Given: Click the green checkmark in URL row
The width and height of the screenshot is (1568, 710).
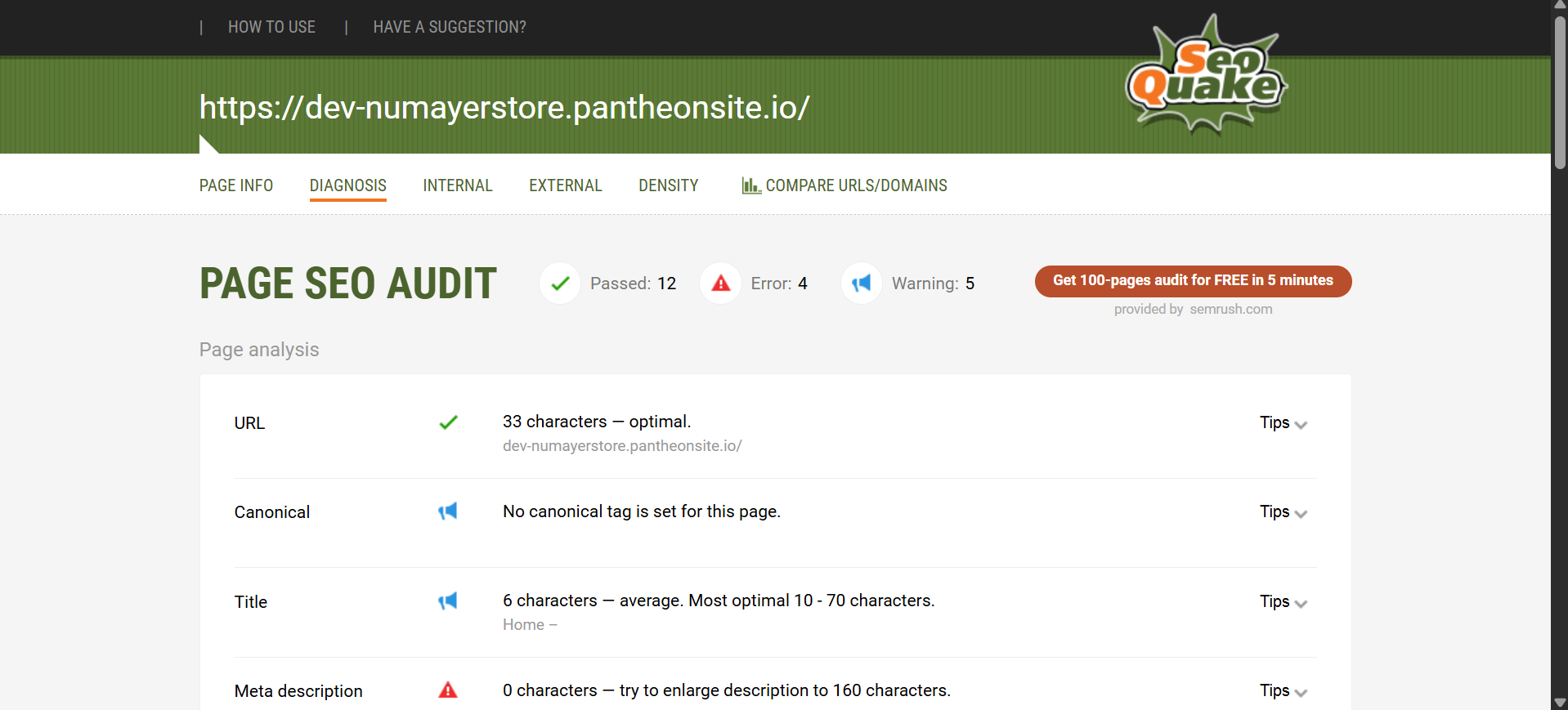Looking at the screenshot, I should pyautogui.click(x=448, y=422).
